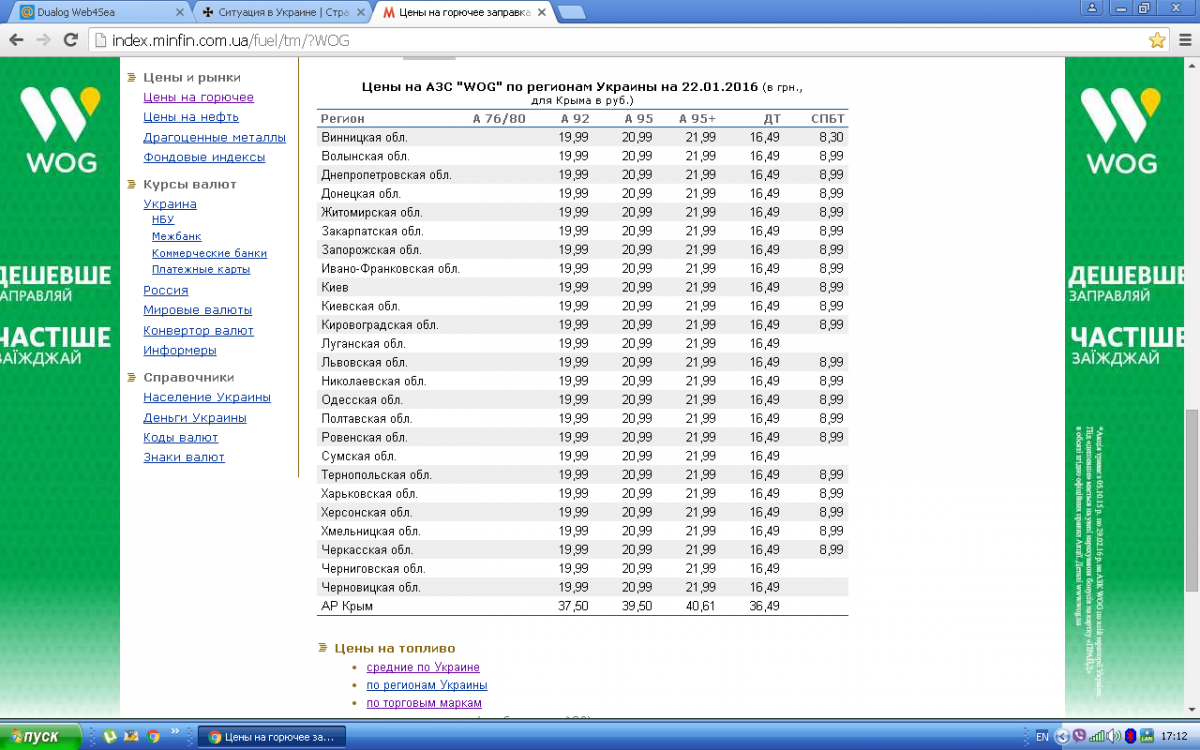Show hidden system tray icons
The height and width of the screenshot is (750, 1200).
coord(1062,737)
